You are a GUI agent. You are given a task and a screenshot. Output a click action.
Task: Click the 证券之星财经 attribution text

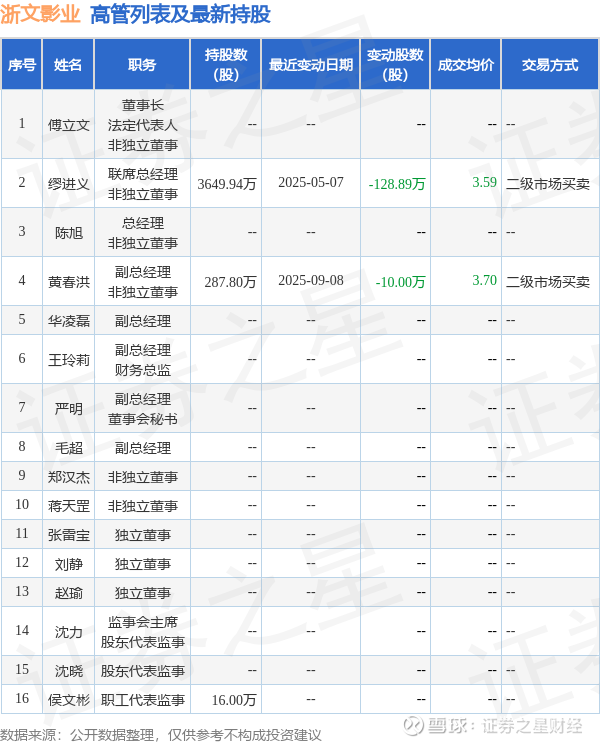(x=532, y=725)
